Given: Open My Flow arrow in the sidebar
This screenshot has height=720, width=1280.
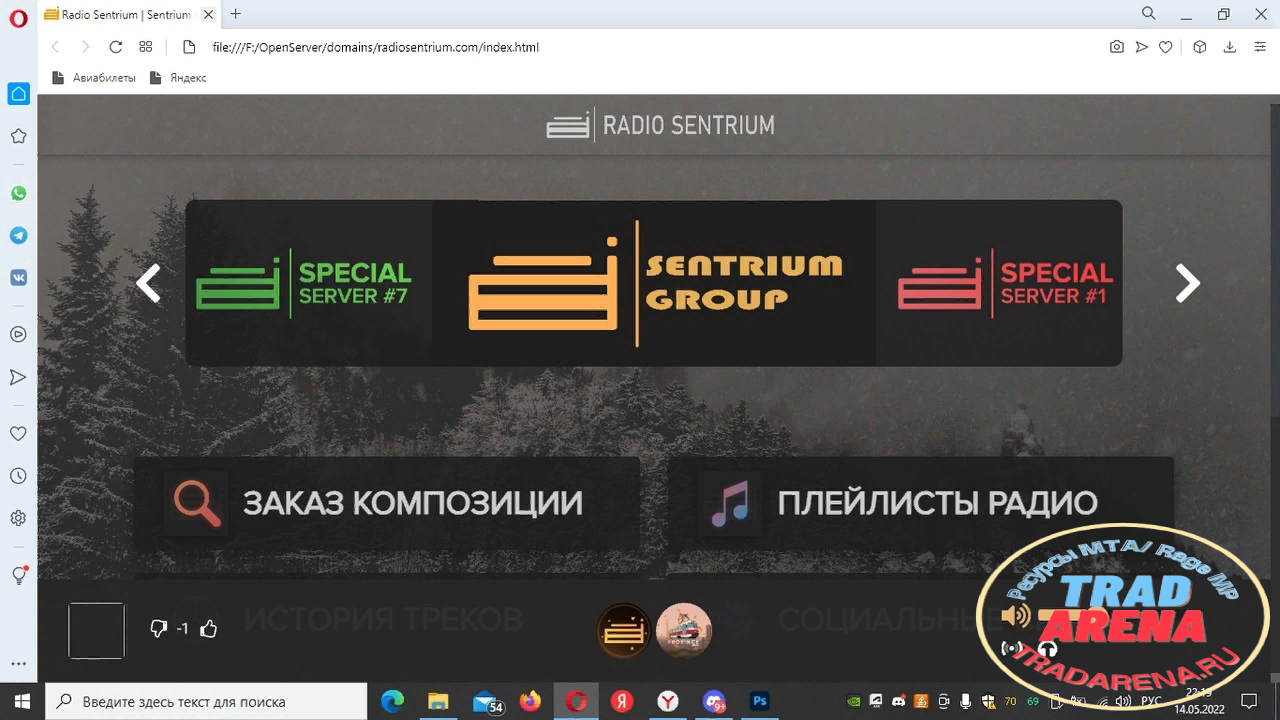Looking at the screenshot, I should coord(18,377).
